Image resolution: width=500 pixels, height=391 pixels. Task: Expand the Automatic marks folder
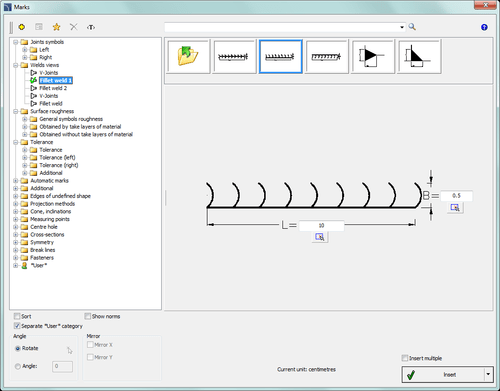(16, 181)
